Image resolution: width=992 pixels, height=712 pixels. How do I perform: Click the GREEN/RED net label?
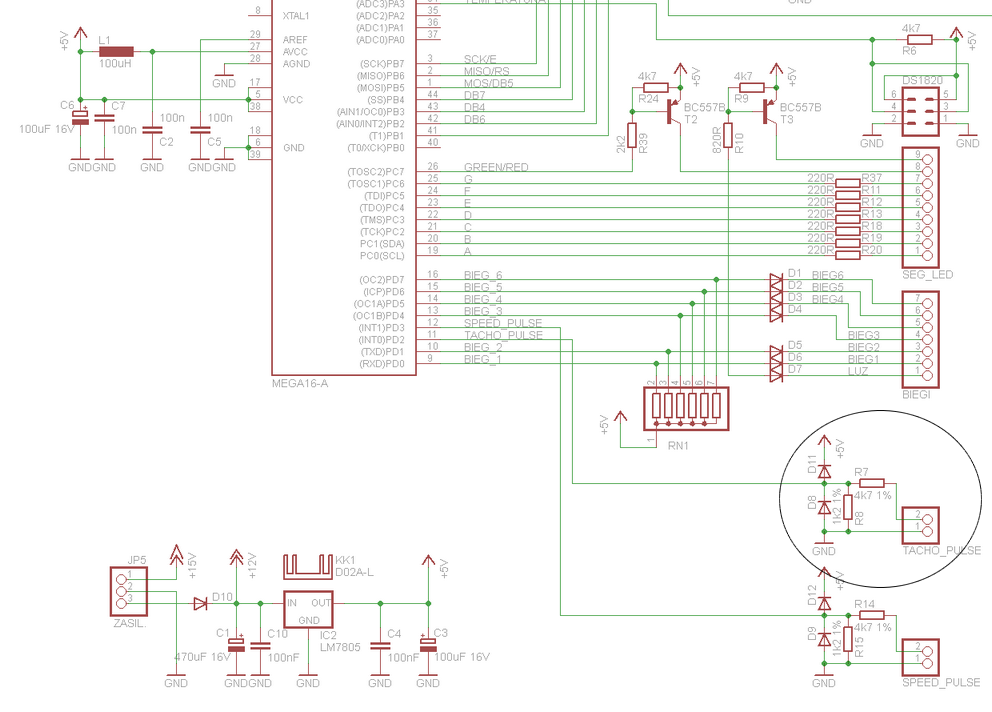[x=496, y=167]
